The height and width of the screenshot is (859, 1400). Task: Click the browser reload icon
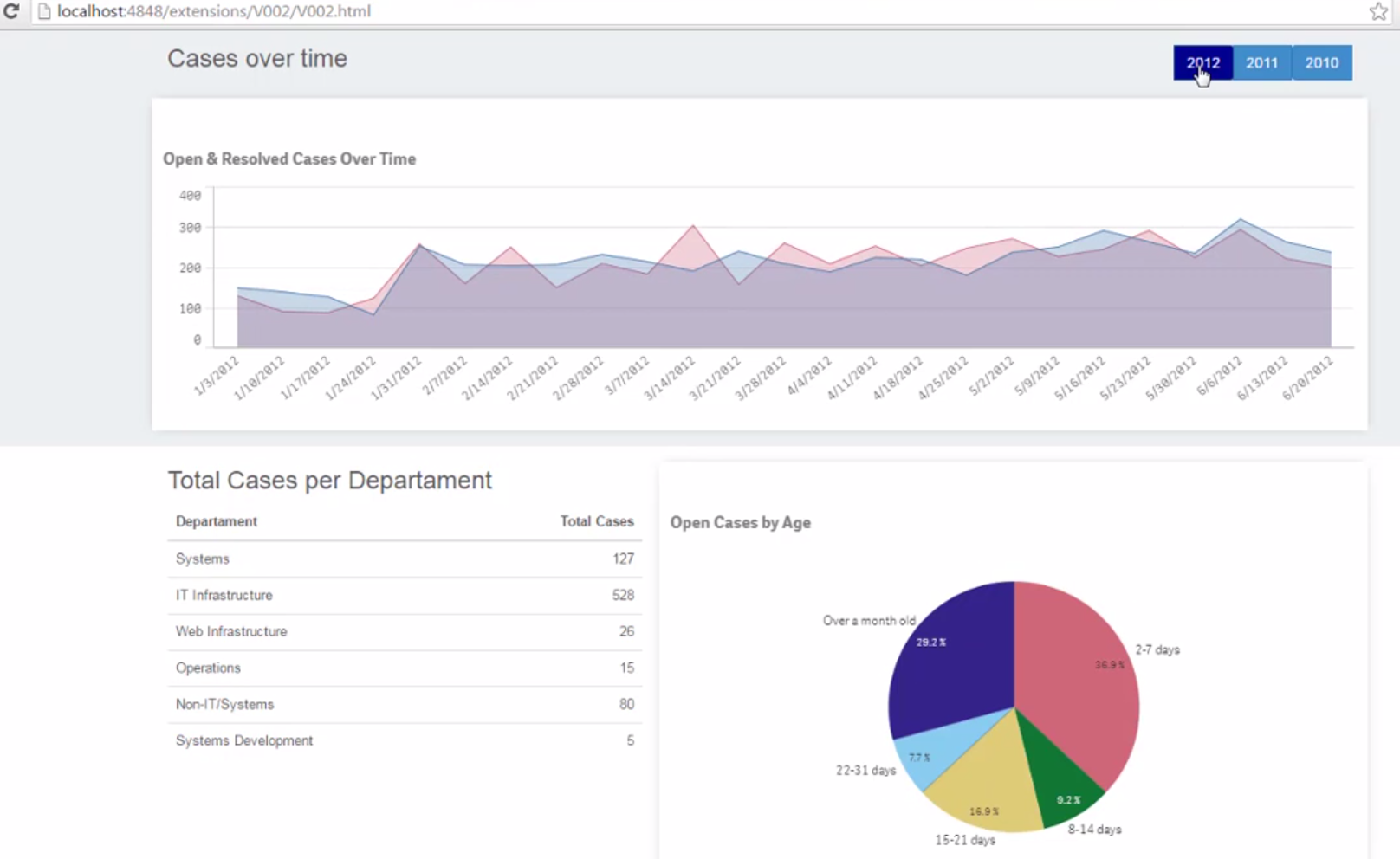pos(11,11)
